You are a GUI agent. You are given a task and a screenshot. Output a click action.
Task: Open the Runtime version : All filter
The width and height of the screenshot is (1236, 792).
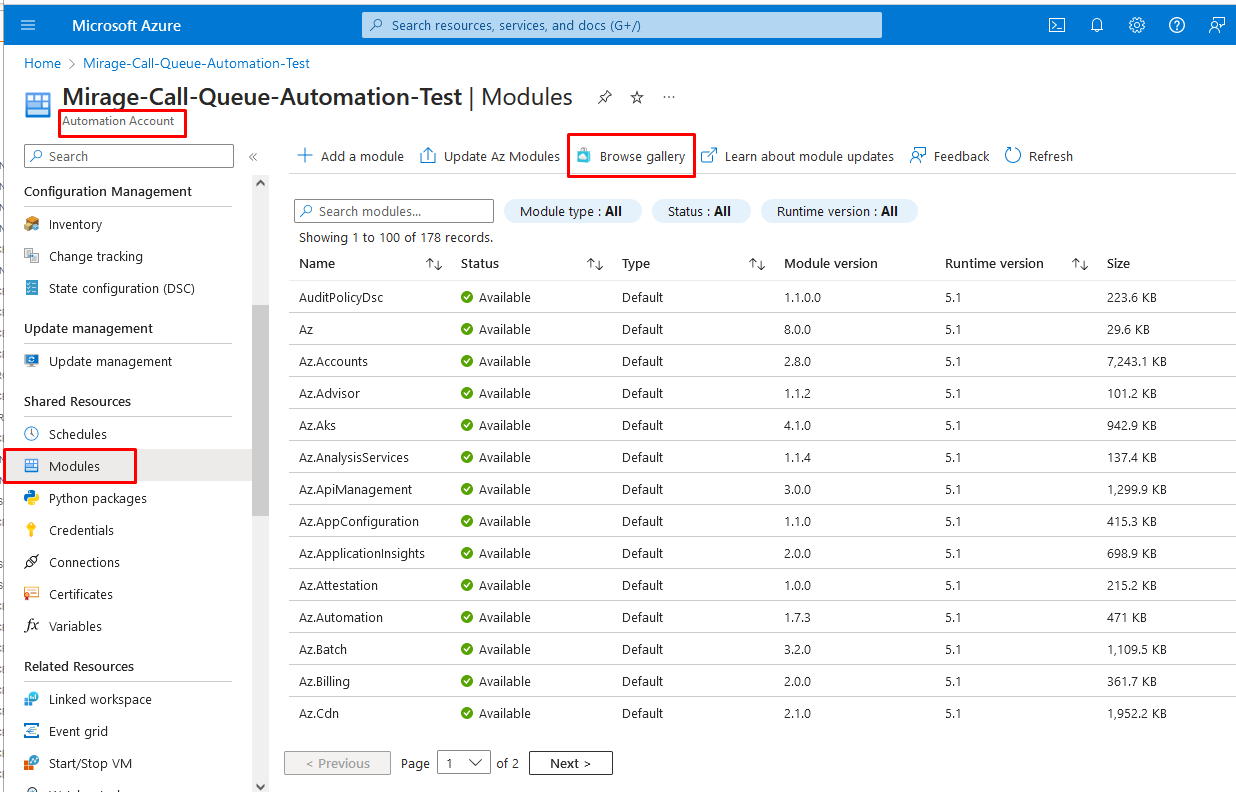(838, 211)
